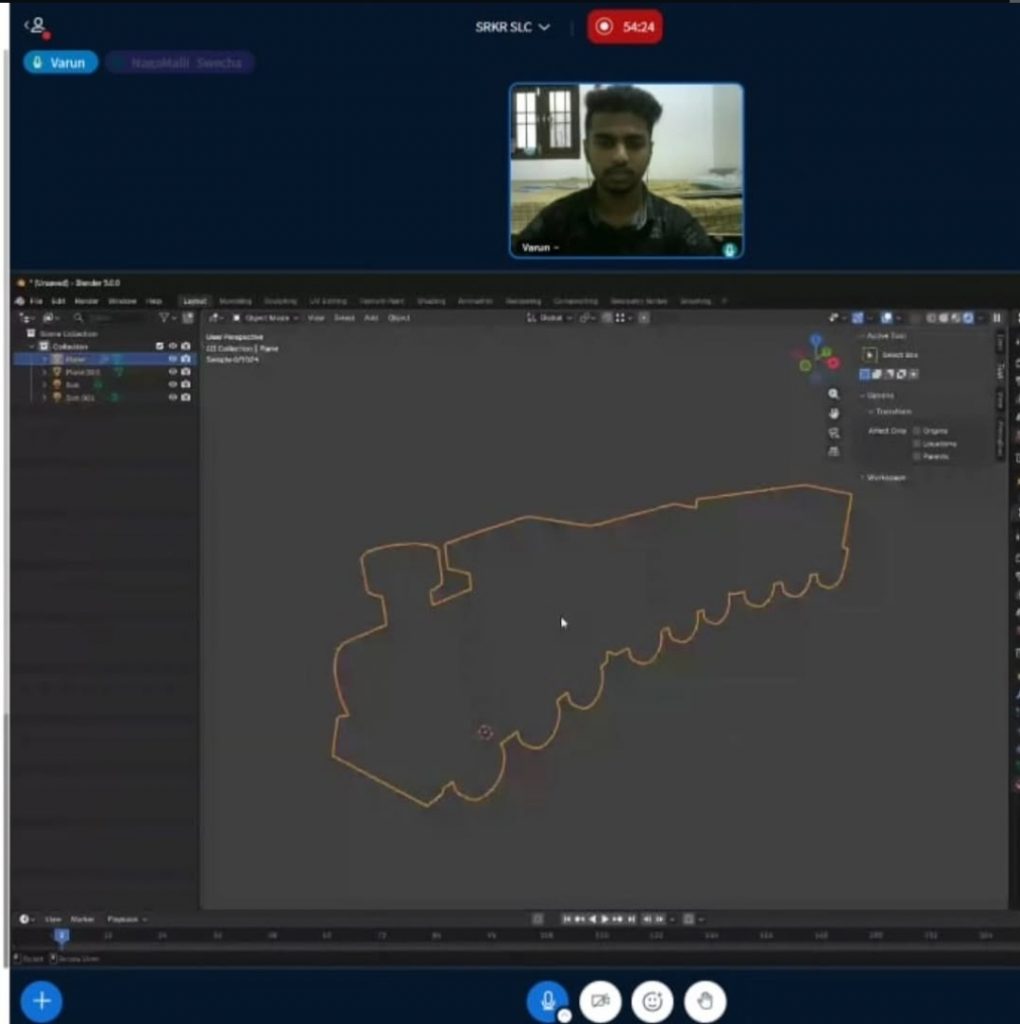Switch to the Layout workspace tab
The height and width of the screenshot is (1024, 1020).
coord(194,301)
